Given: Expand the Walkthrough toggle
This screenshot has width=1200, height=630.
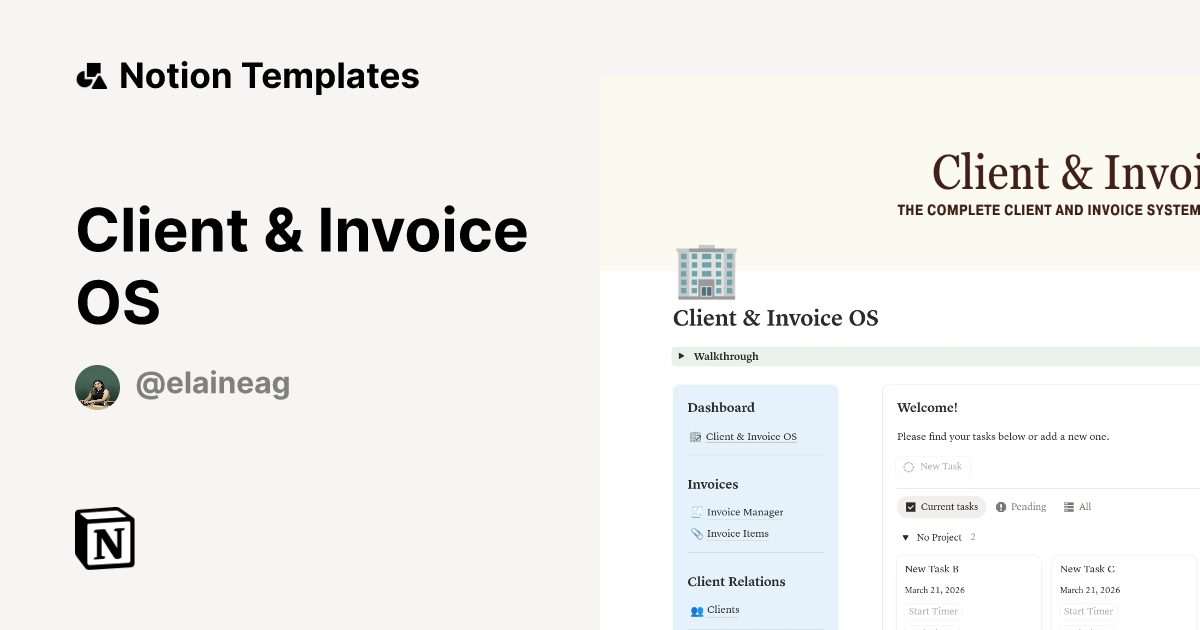Looking at the screenshot, I should 682,356.
